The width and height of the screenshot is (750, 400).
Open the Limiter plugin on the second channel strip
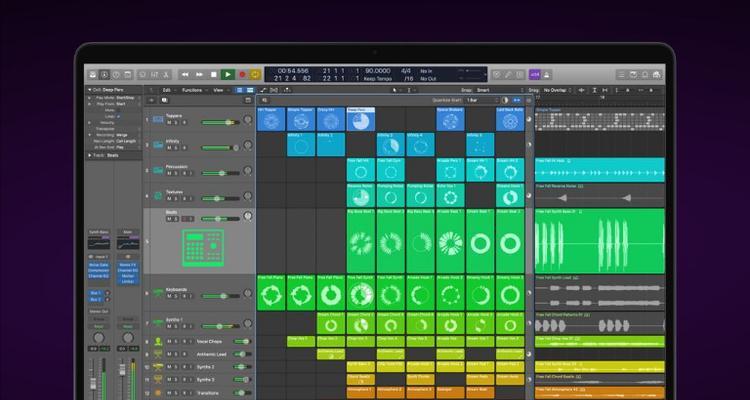tap(128, 282)
